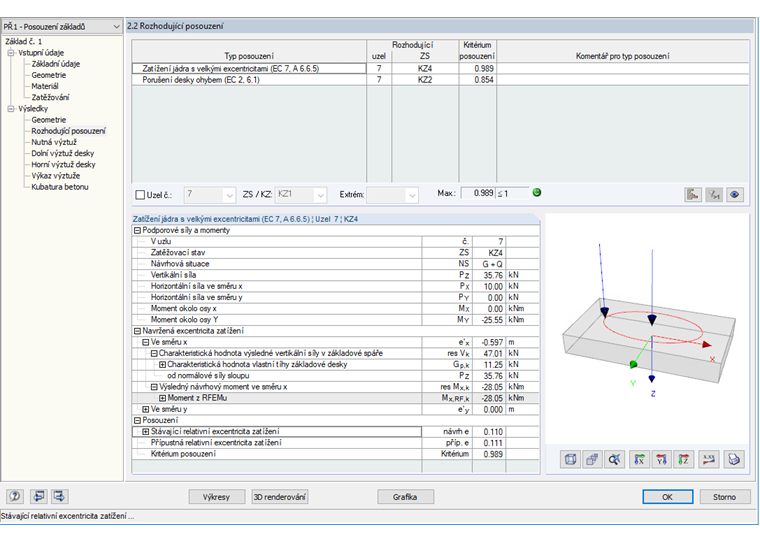Collapse the Vstupní údaje tree node
The image size is (760, 542).
11,53
